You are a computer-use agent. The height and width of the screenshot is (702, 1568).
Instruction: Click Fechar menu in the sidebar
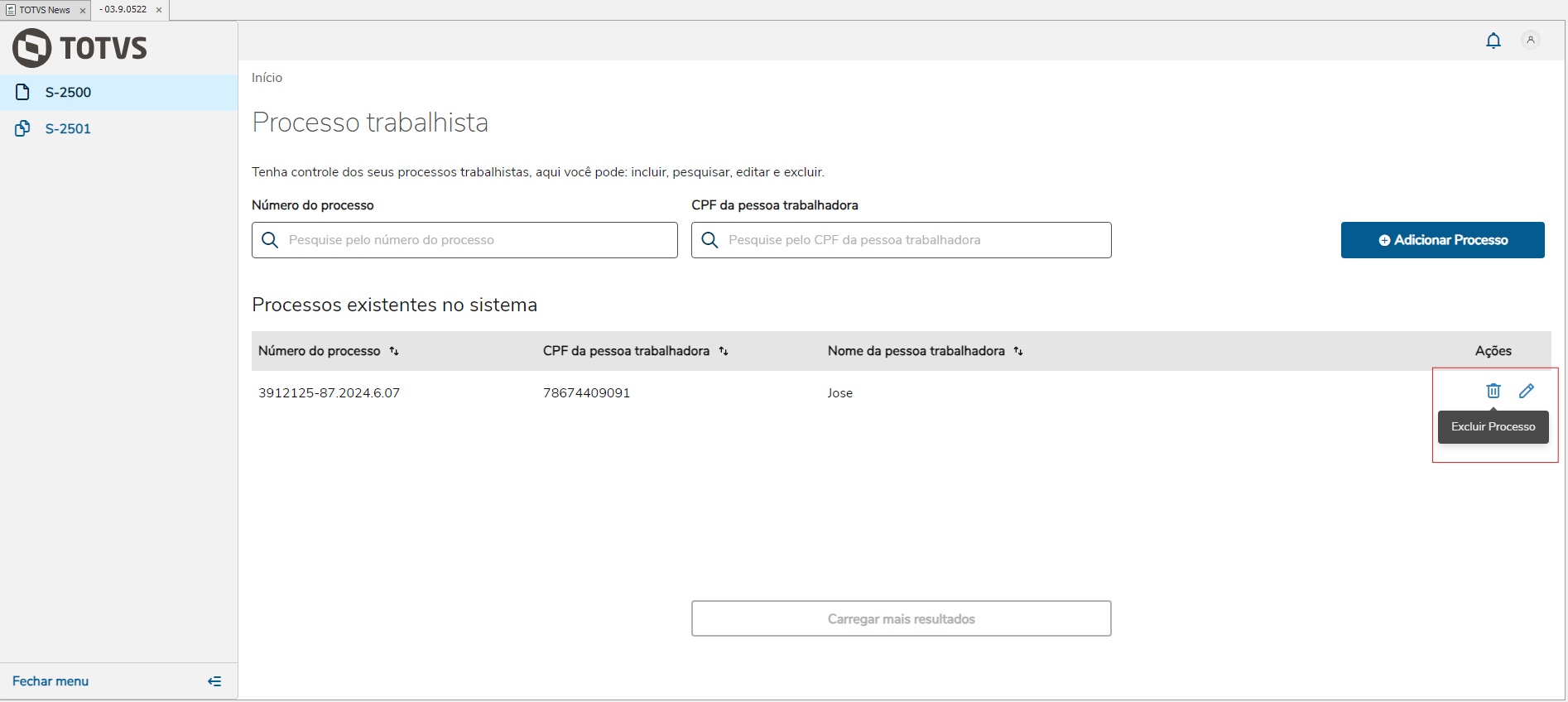click(x=51, y=681)
